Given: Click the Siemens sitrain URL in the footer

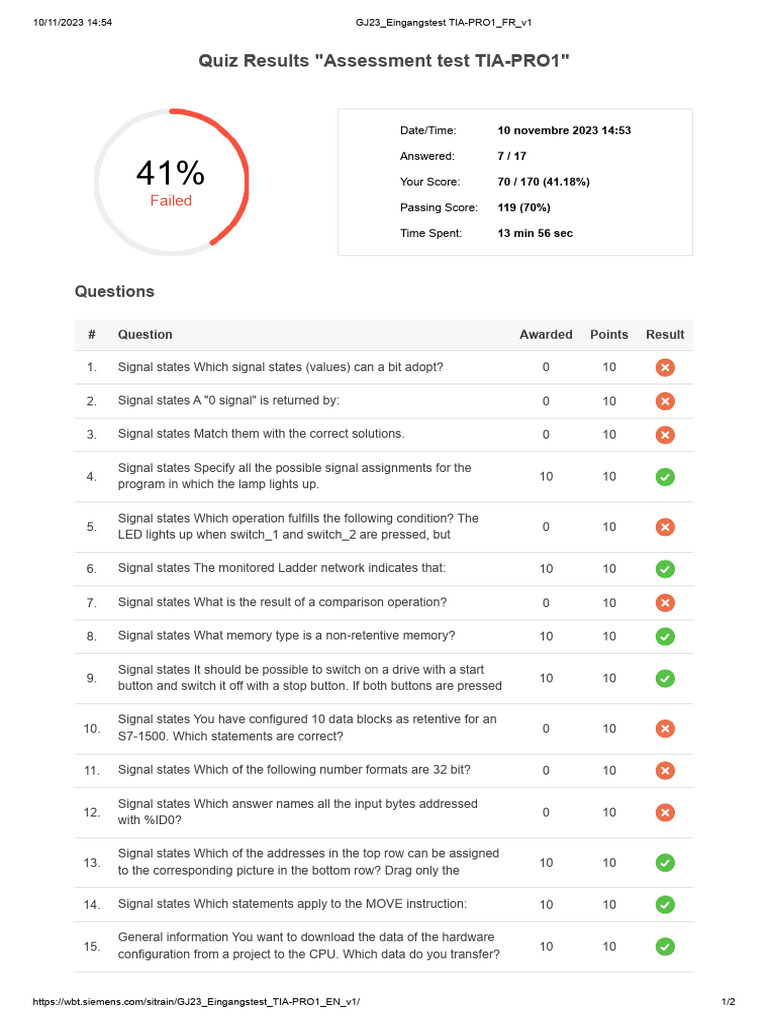Looking at the screenshot, I should click(197, 1001).
